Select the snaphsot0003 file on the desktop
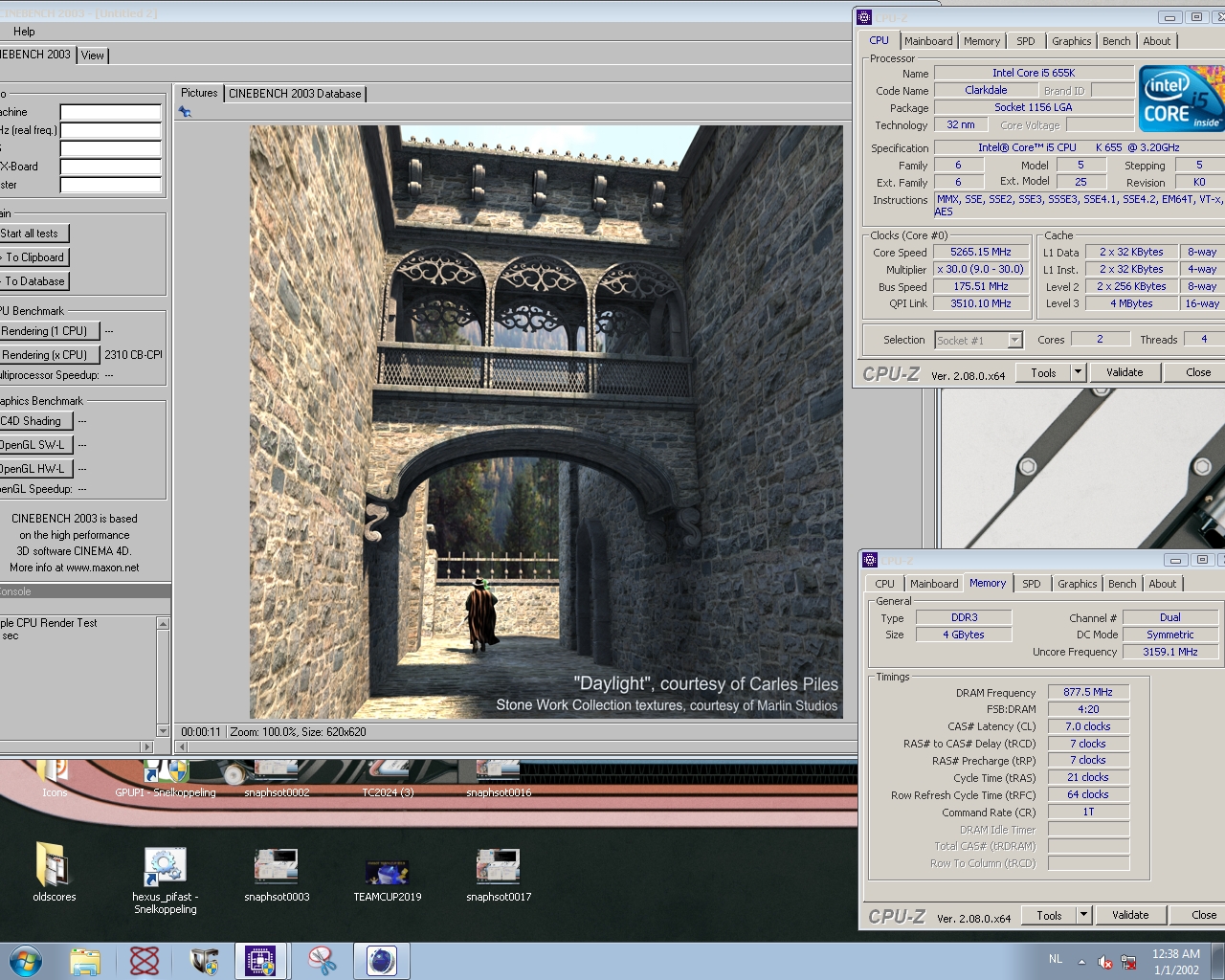 tap(277, 875)
